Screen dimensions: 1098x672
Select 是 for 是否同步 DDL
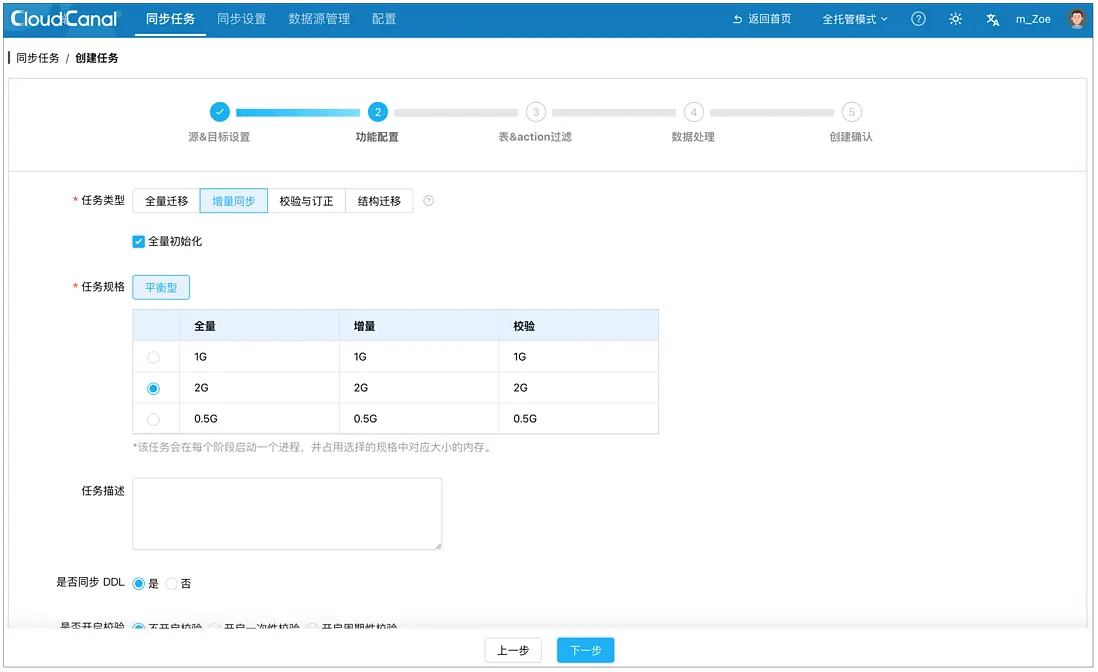(x=139, y=583)
